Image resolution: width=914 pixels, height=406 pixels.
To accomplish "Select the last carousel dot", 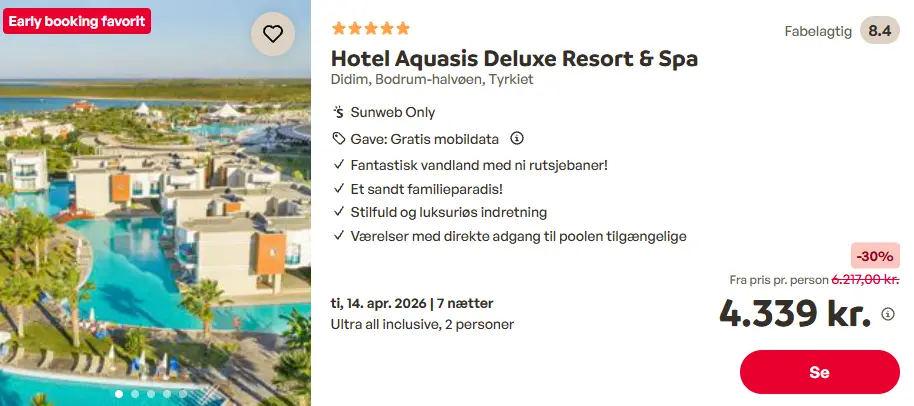I will (183, 394).
